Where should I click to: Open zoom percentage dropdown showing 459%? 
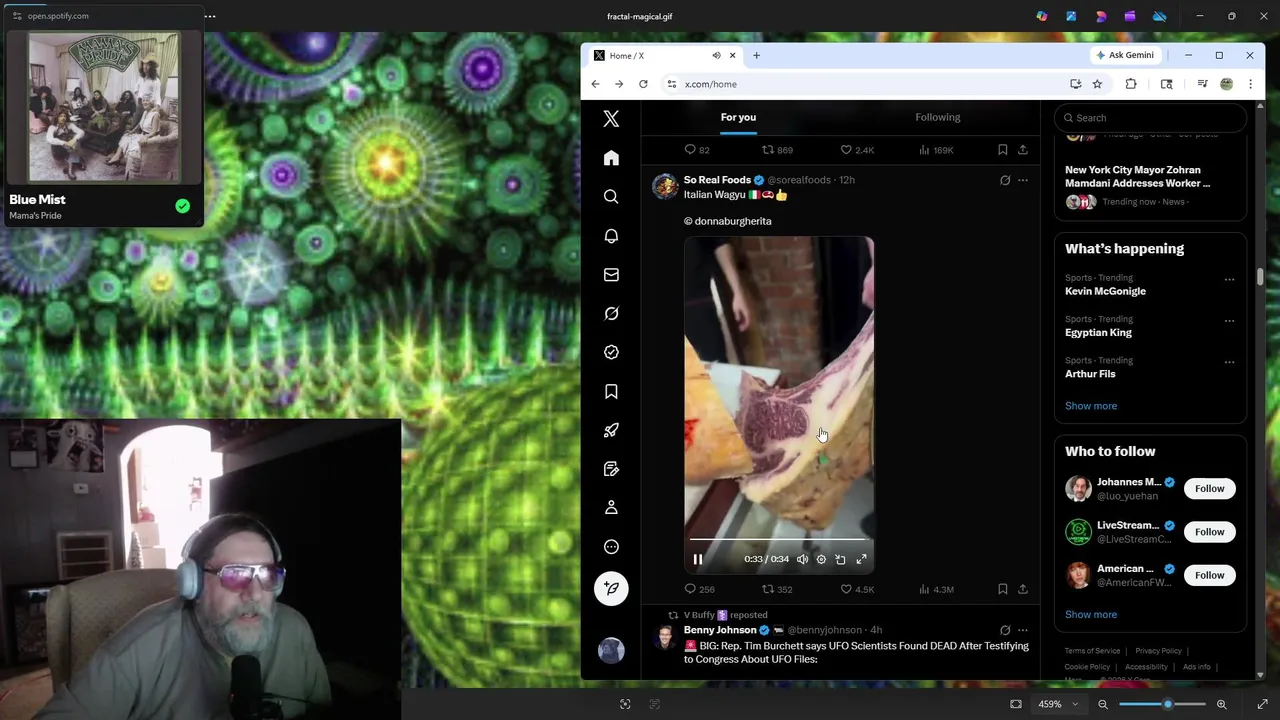click(1058, 704)
